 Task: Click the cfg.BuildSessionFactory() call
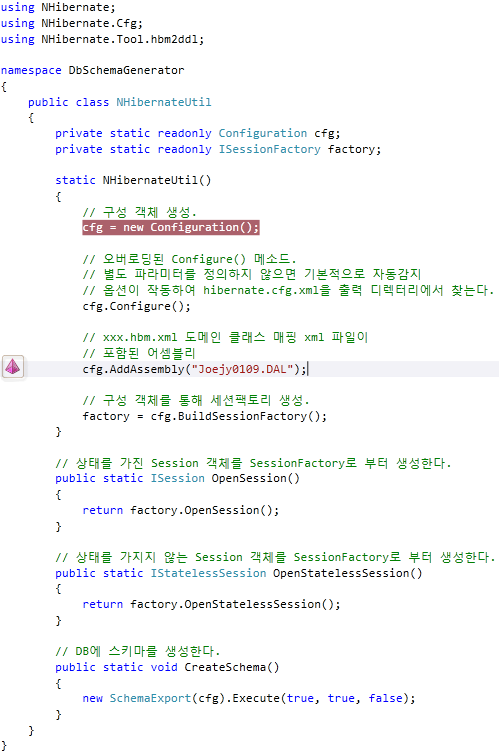(238, 416)
